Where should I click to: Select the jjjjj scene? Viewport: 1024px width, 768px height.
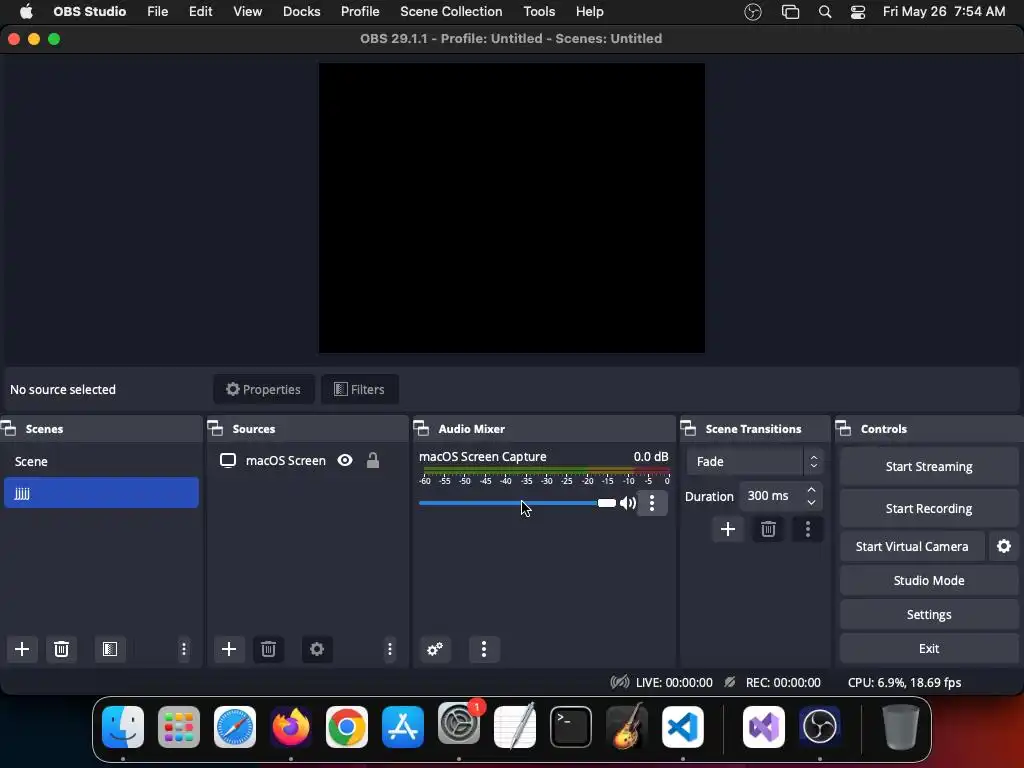(x=101, y=492)
